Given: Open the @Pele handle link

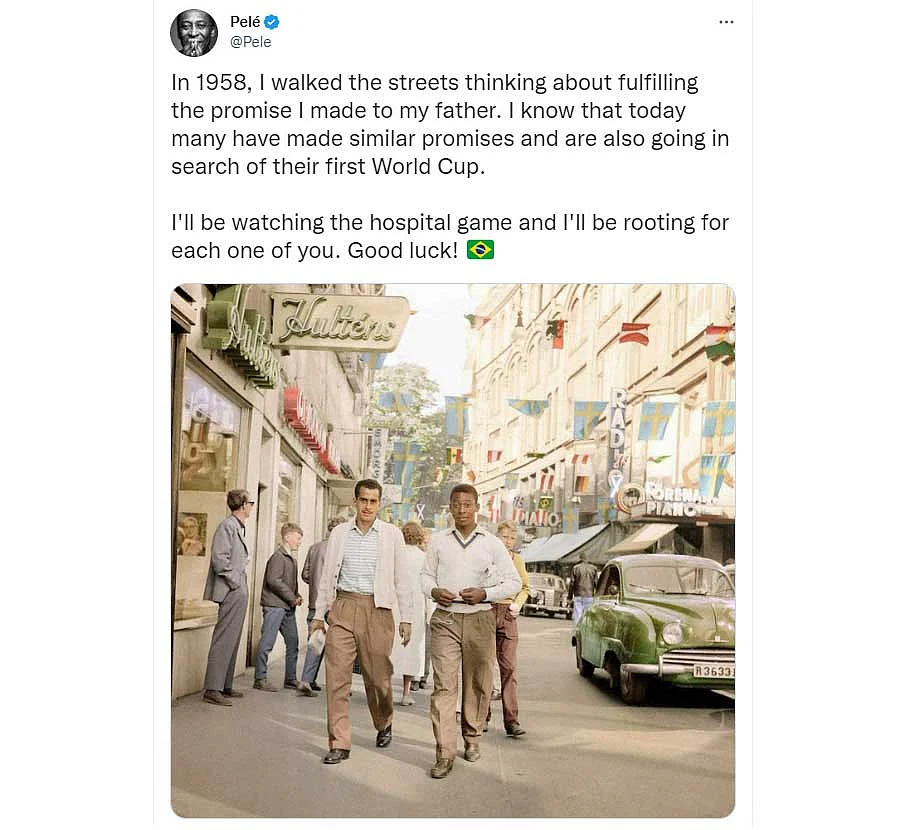Looking at the screenshot, I should [x=250, y=42].
